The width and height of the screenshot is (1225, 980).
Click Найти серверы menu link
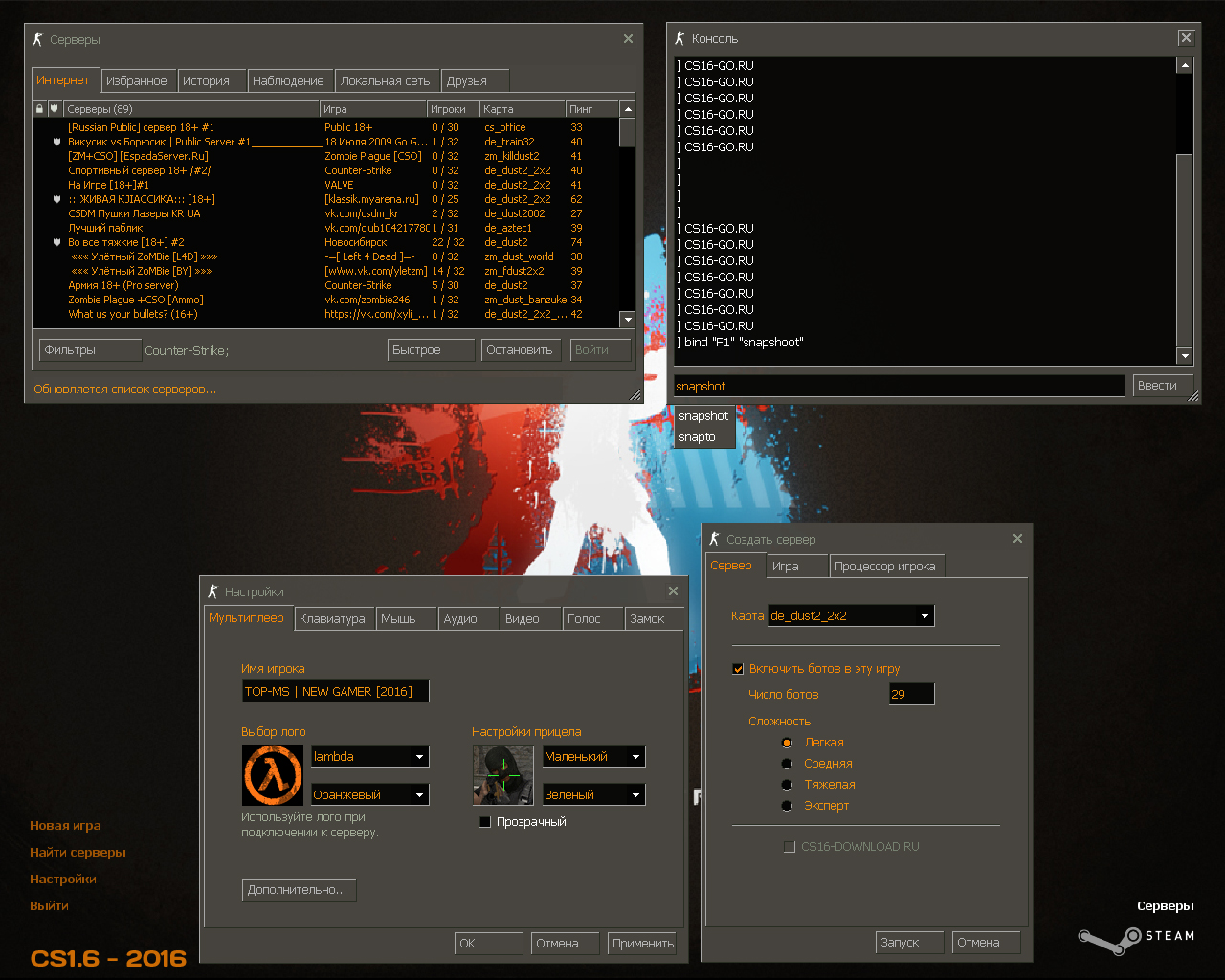point(78,853)
